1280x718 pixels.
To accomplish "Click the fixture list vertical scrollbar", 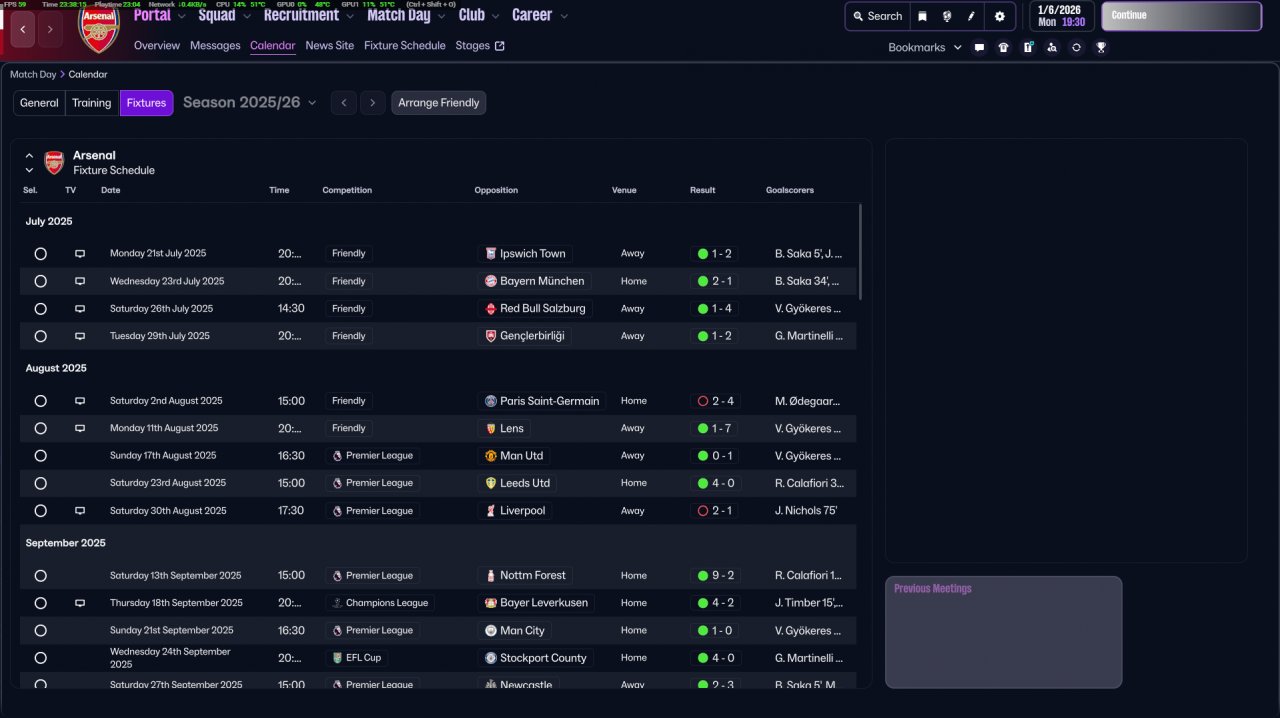I will 860,251.
